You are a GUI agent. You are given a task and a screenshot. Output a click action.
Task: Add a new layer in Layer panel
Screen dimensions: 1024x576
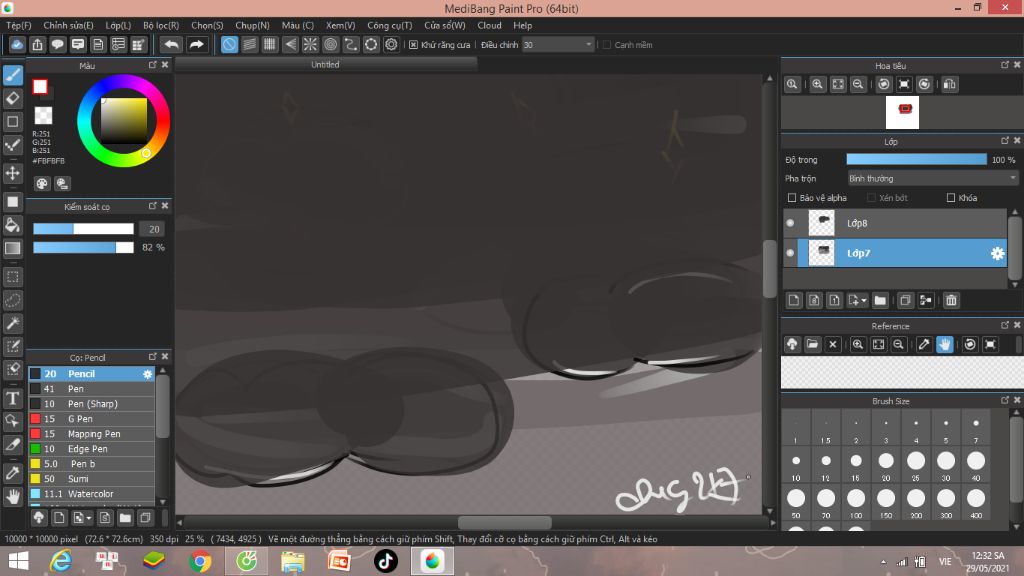793,300
